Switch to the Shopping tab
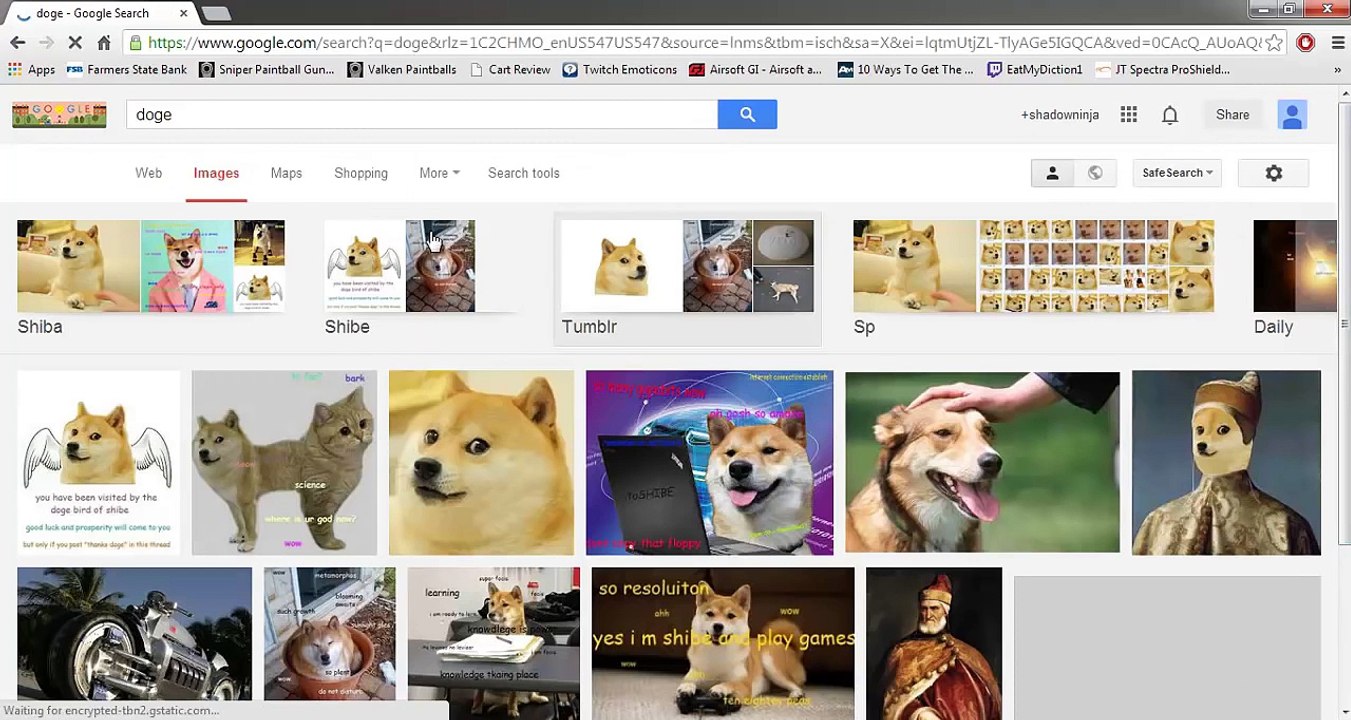This screenshot has height=720, width=1351. pyautogui.click(x=361, y=173)
